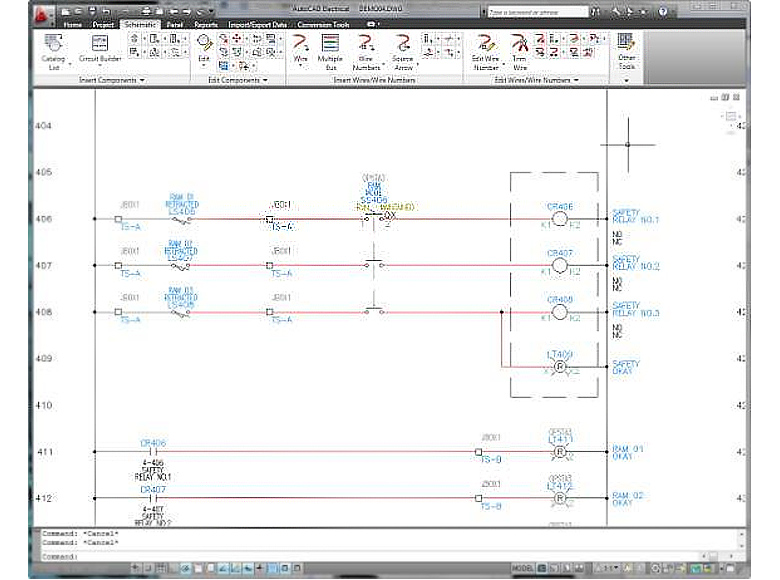Open the Other Tools button

pyautogui.click(x=626, y=51)
